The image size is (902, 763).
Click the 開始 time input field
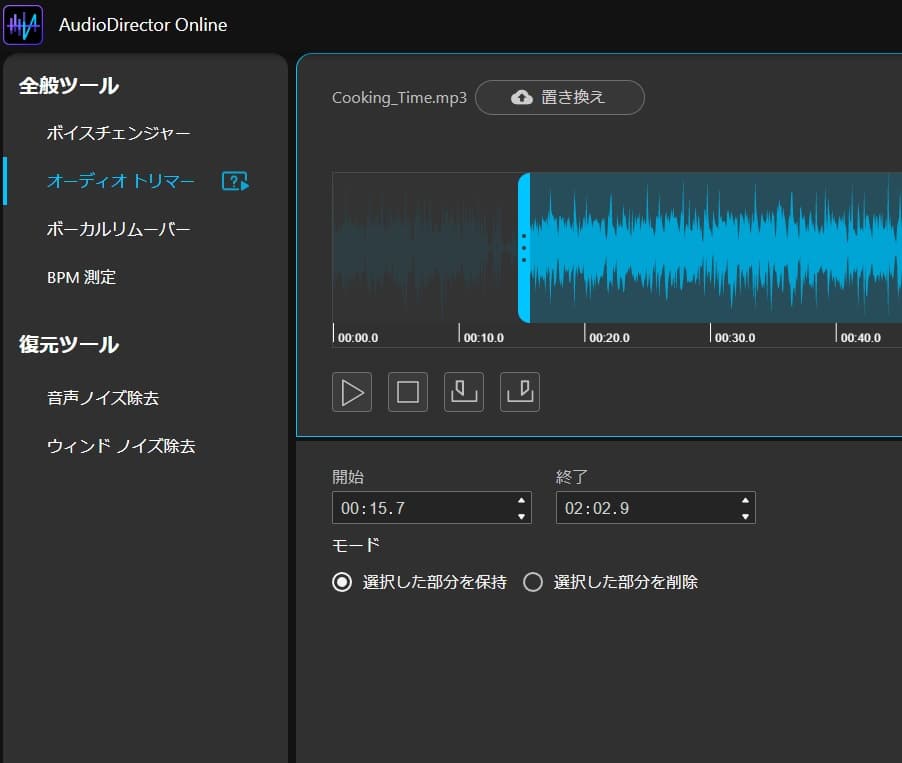pyautogui.click(x=420, y=508)
